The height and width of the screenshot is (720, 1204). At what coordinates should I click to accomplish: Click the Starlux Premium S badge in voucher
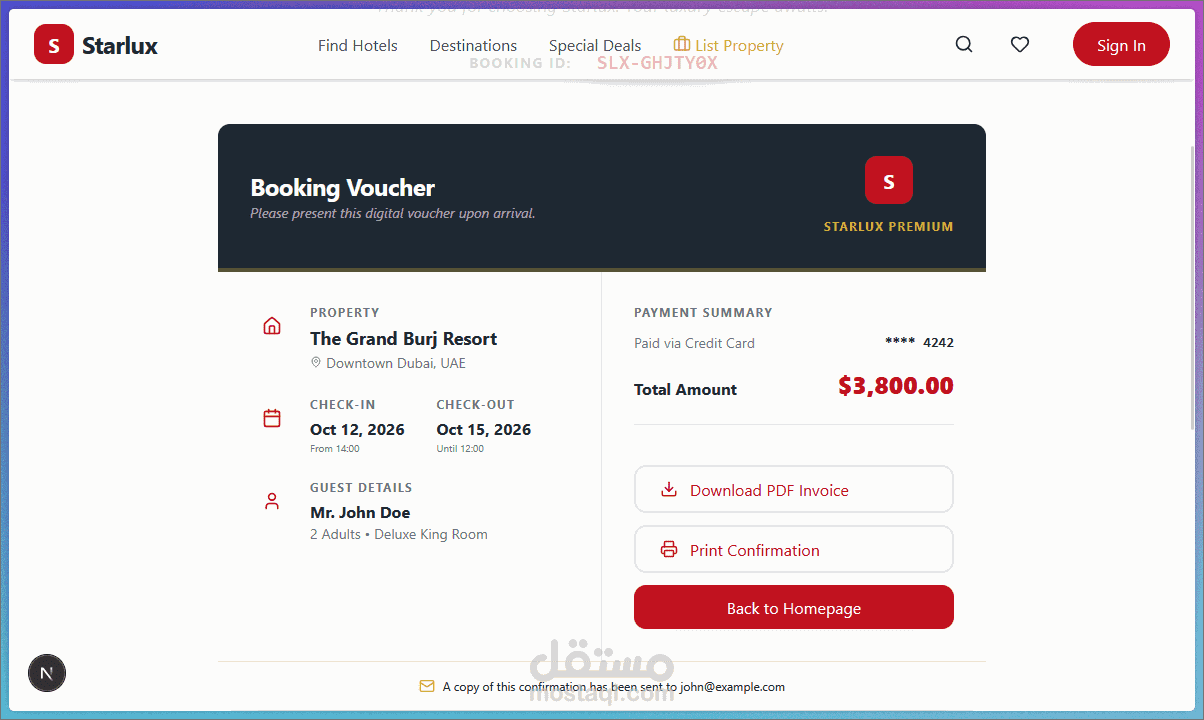pos(888,181)
